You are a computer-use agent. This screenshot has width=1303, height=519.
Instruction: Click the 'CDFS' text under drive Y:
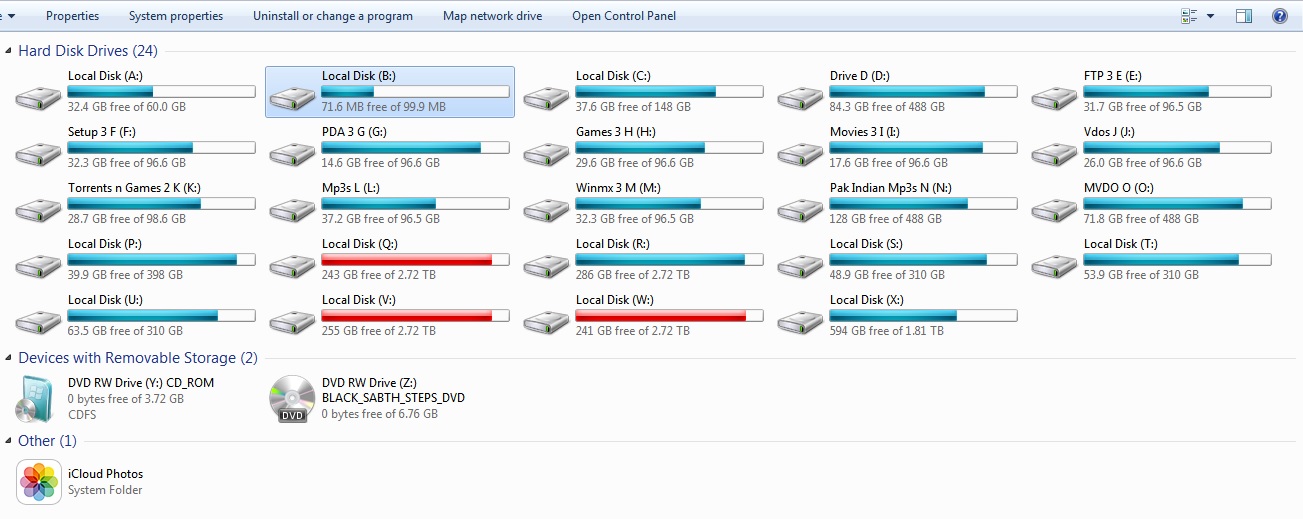tap(83, 414)
